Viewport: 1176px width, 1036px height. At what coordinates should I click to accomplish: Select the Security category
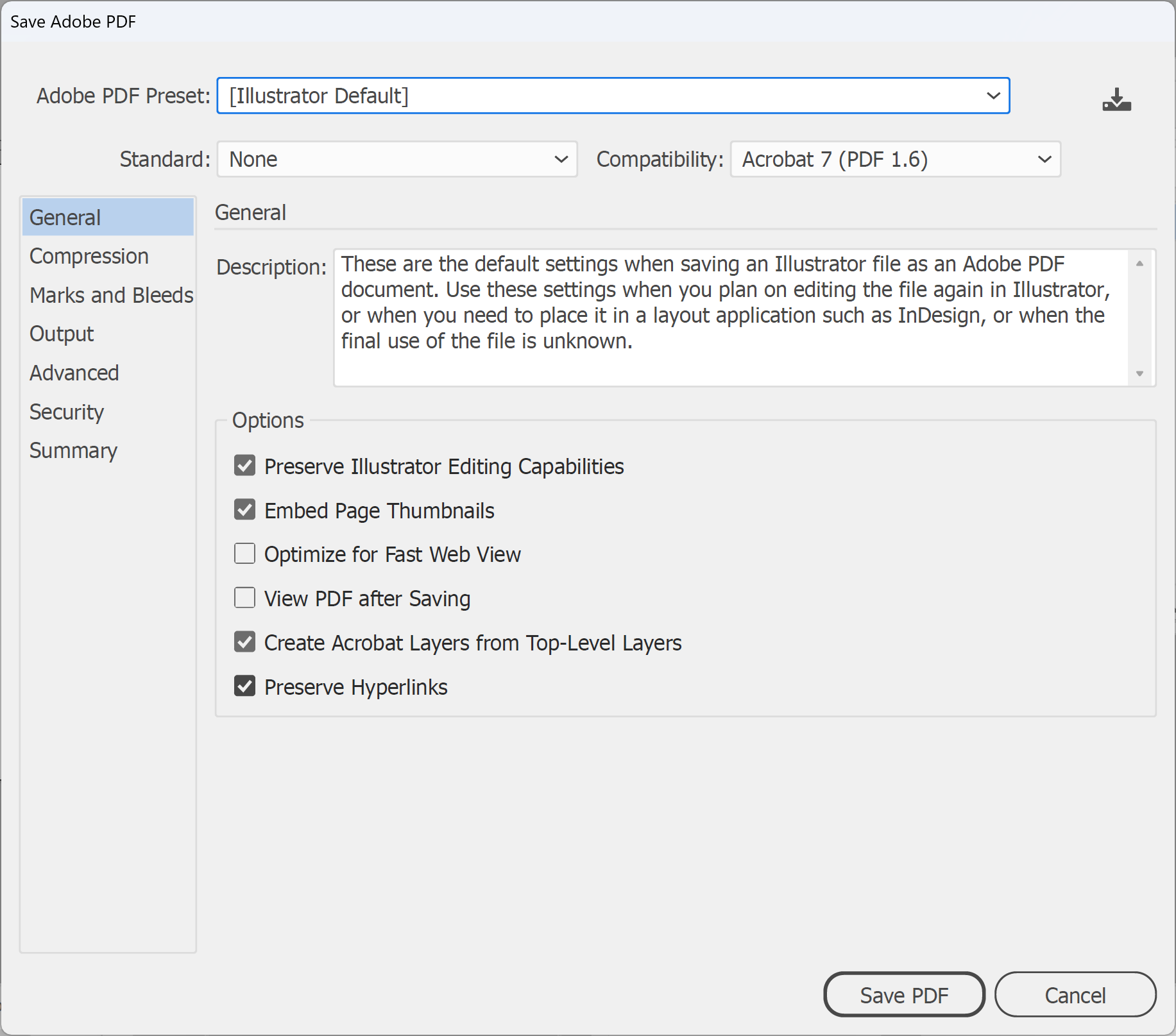click(108, 412)
